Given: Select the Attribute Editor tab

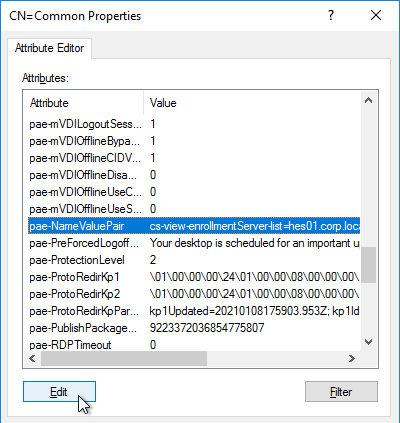Looking at the screenshot, I should 49,48.
